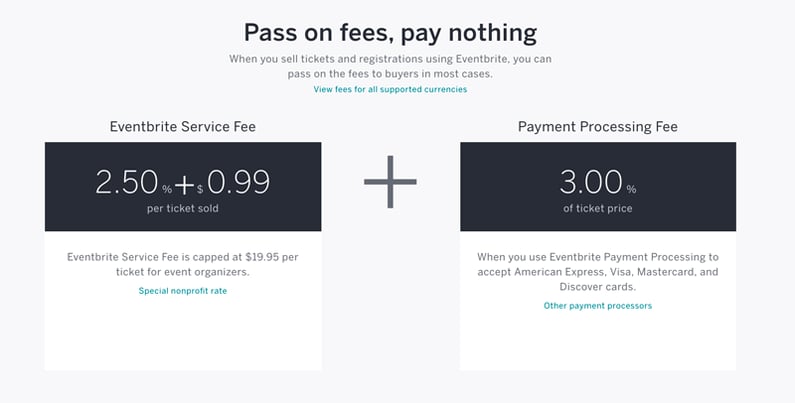The image size is (795, 403).
Task: Click the intro paragraph about selling tickets
Action: coord(390,66)
